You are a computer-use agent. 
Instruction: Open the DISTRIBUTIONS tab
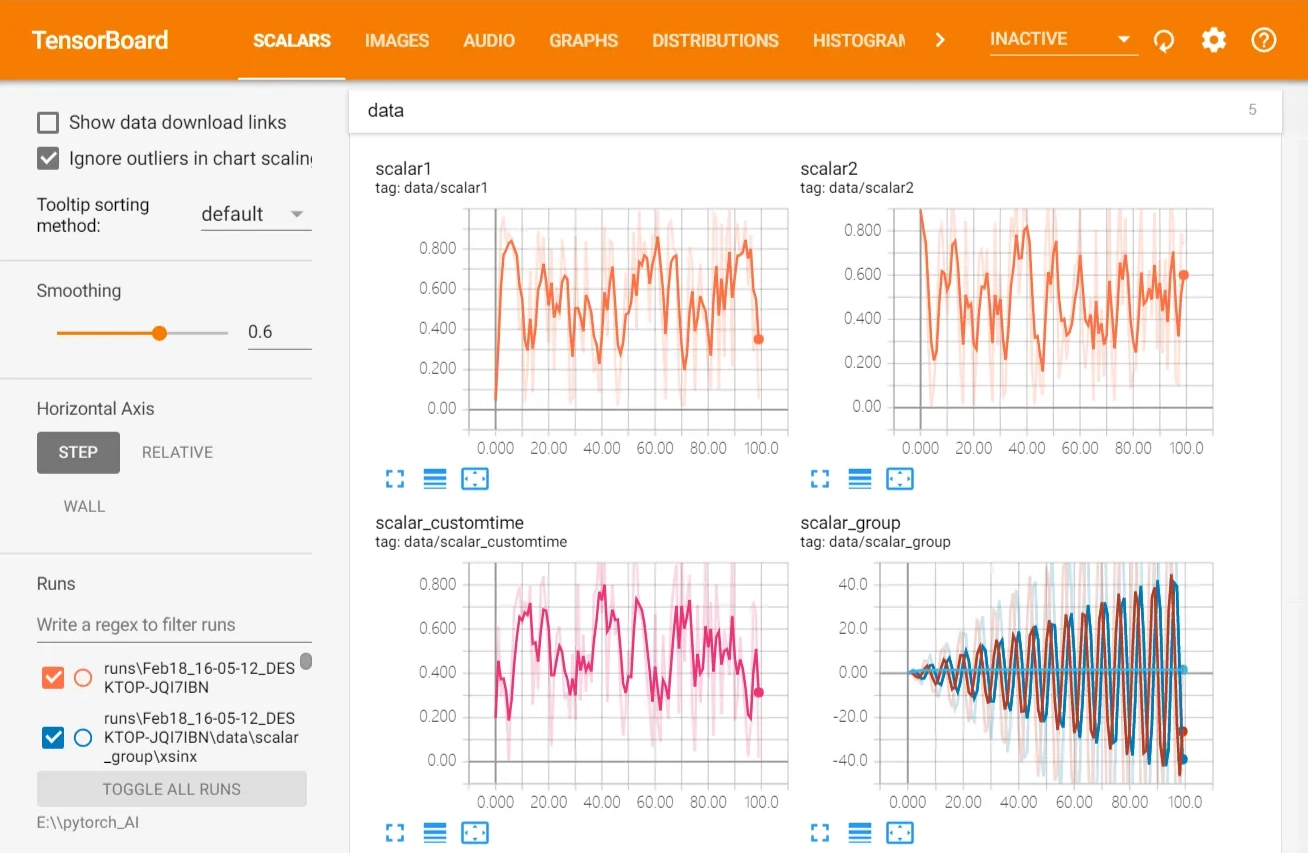coord(715,41)
